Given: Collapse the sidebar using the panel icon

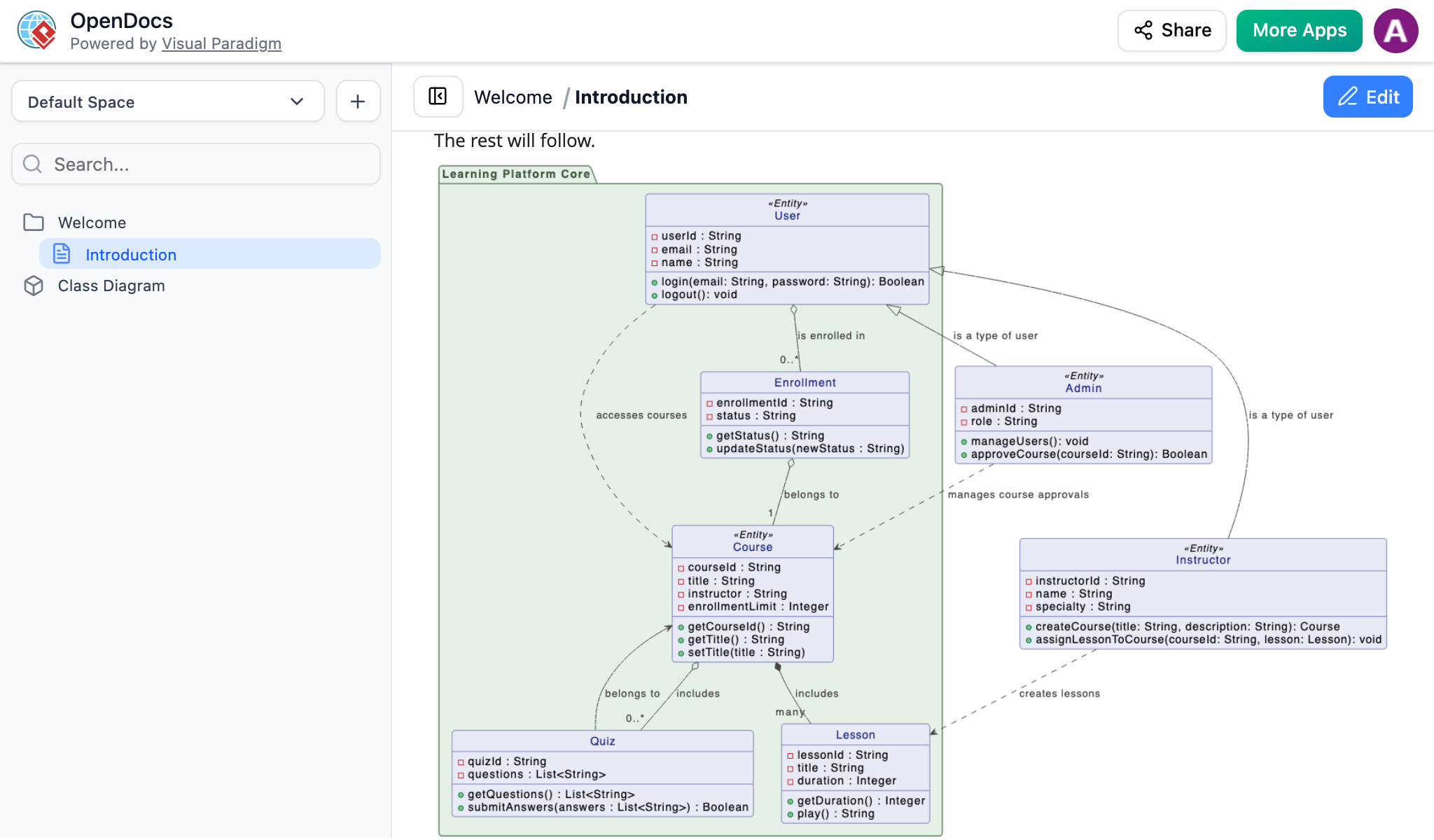Looking at the screenshot, I should tap(438, 97).
